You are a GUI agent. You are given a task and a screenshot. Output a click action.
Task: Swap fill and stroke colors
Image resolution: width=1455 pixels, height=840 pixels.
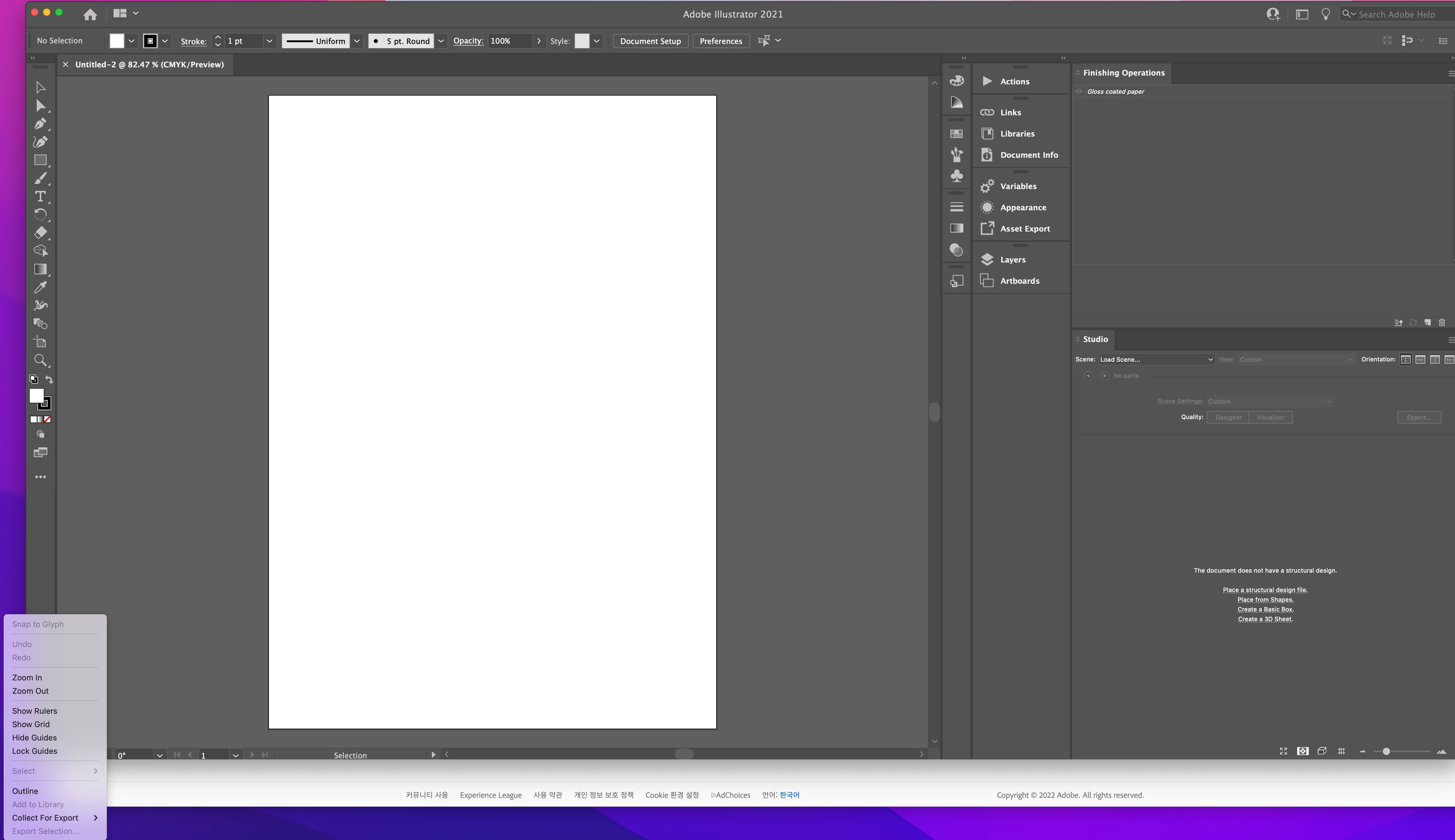tap(49, 379)
